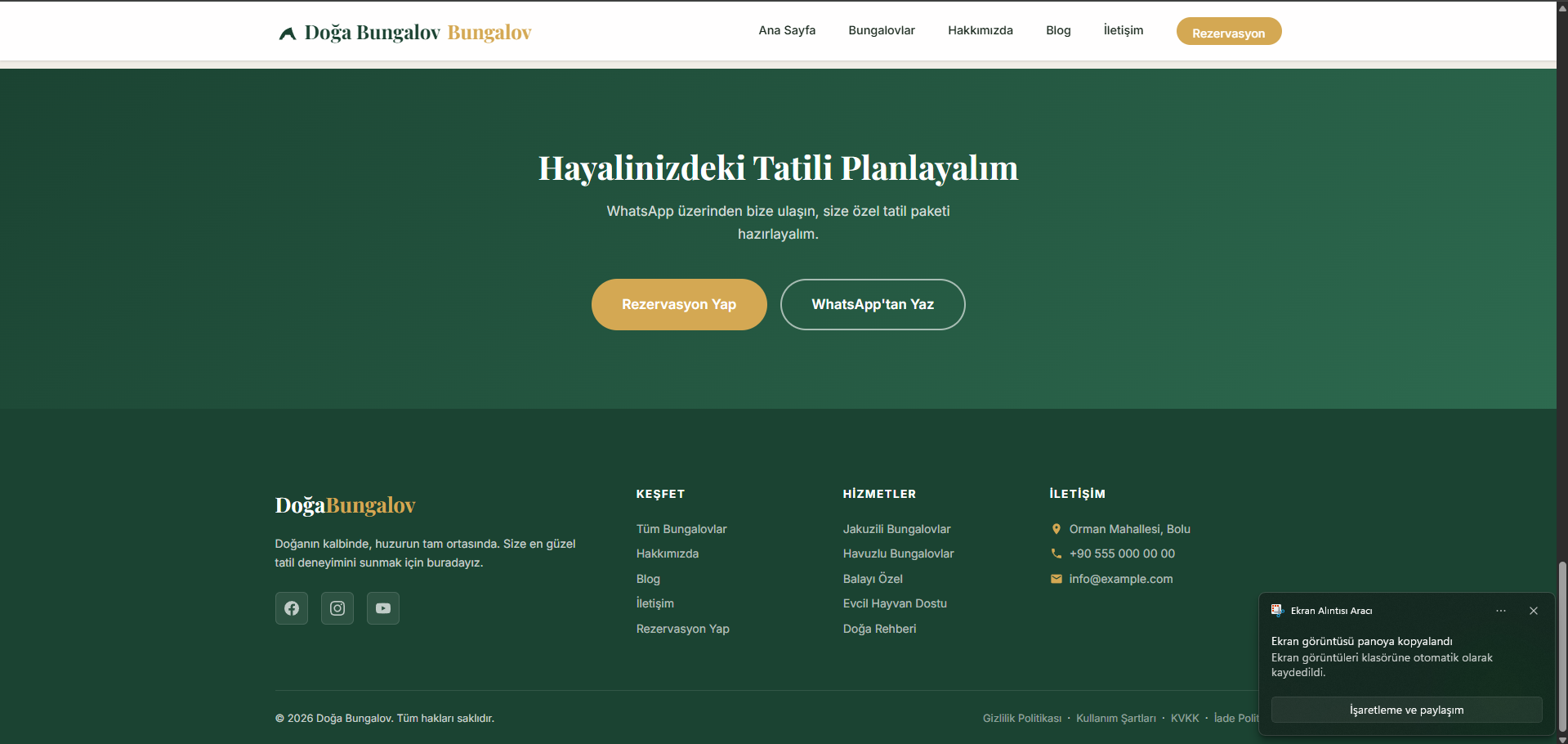Screen dimensions: 1568x744
Task: Click the Rezervasyon button in the header
Action: tap(1228, 31)
